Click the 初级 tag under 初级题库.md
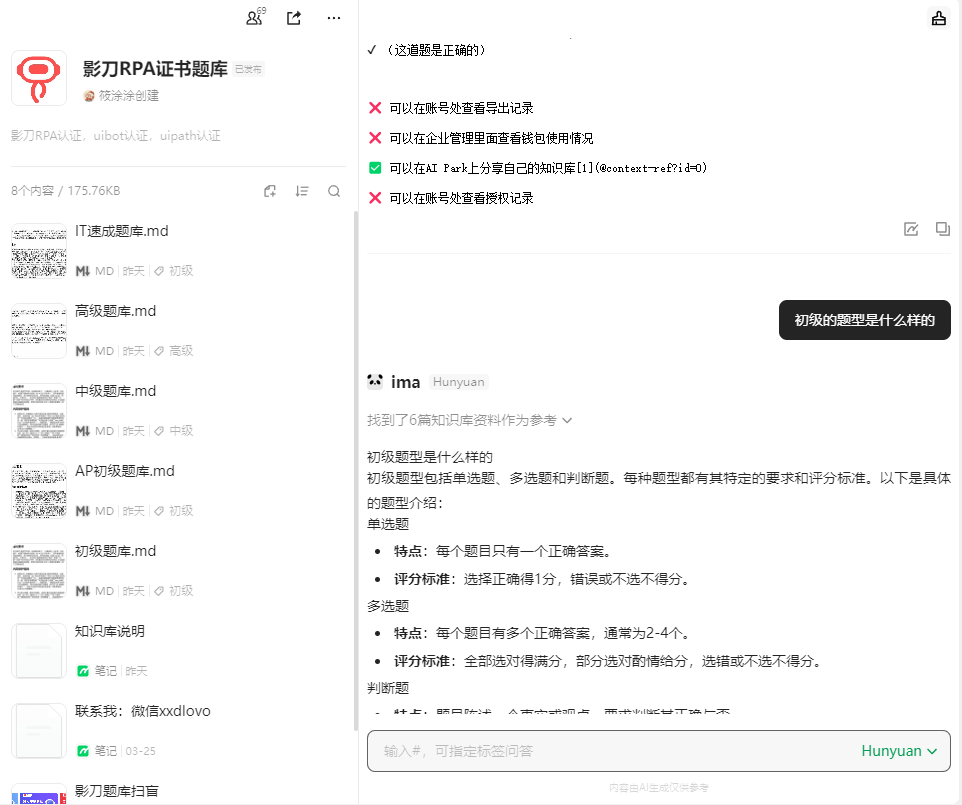The image size is (962, 805). pyautogui.click(x=181, y=591)
